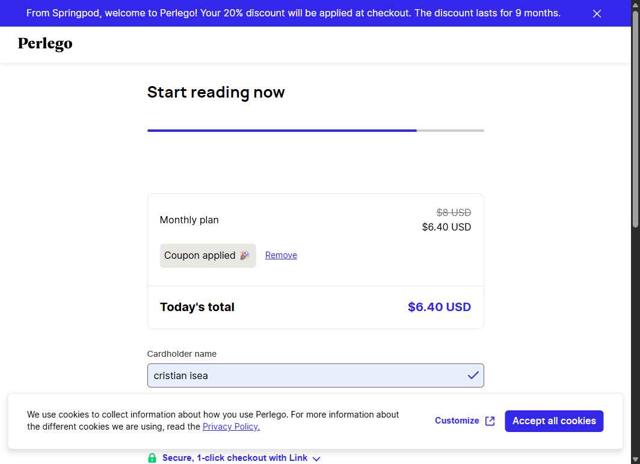Click the Monthly plan label
640x464 pixels.
click(189, 220)
